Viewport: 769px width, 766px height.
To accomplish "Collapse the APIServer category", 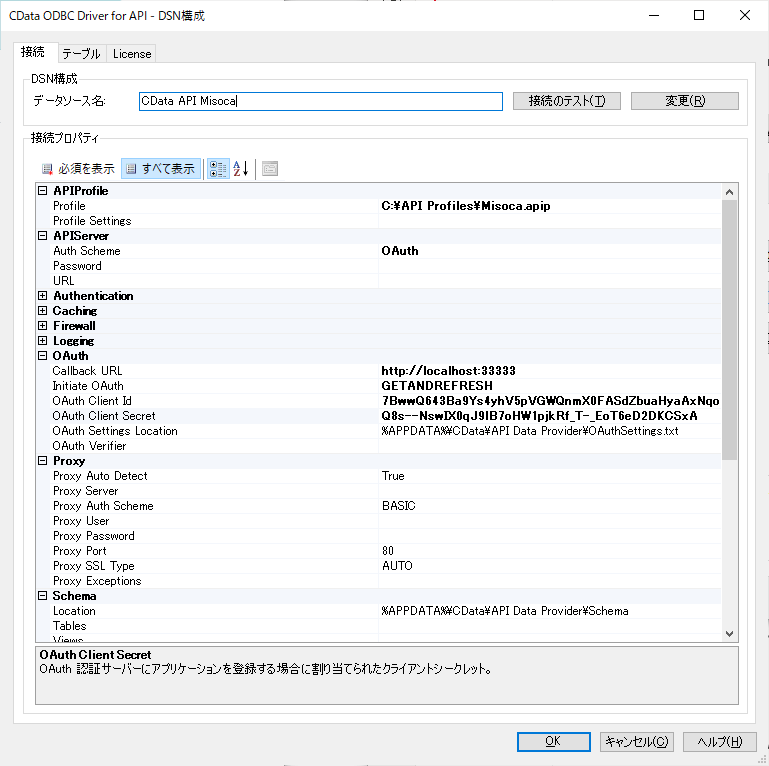I will click(x=43, y=236).
